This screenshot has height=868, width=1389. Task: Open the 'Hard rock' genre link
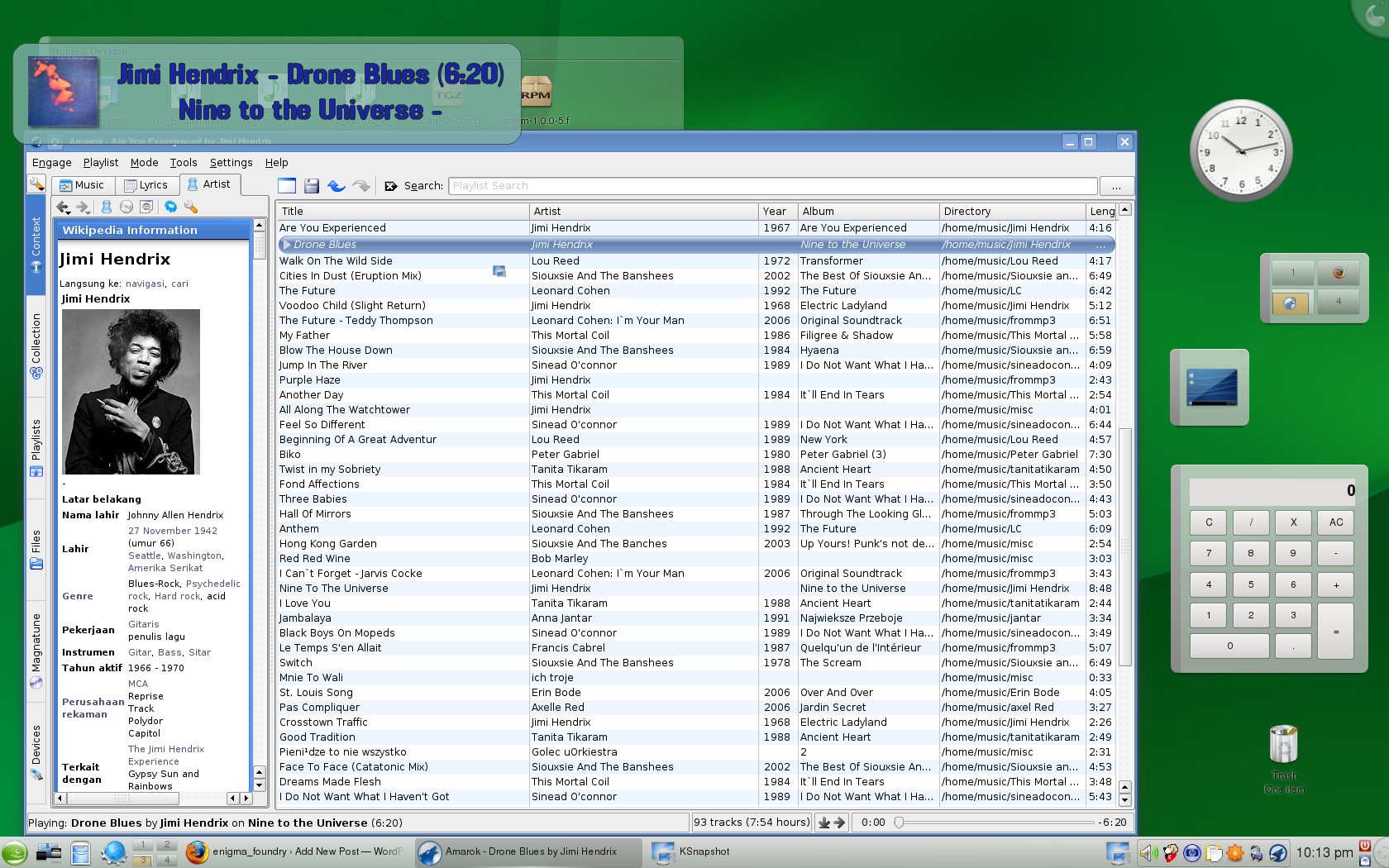pos(177,596)
